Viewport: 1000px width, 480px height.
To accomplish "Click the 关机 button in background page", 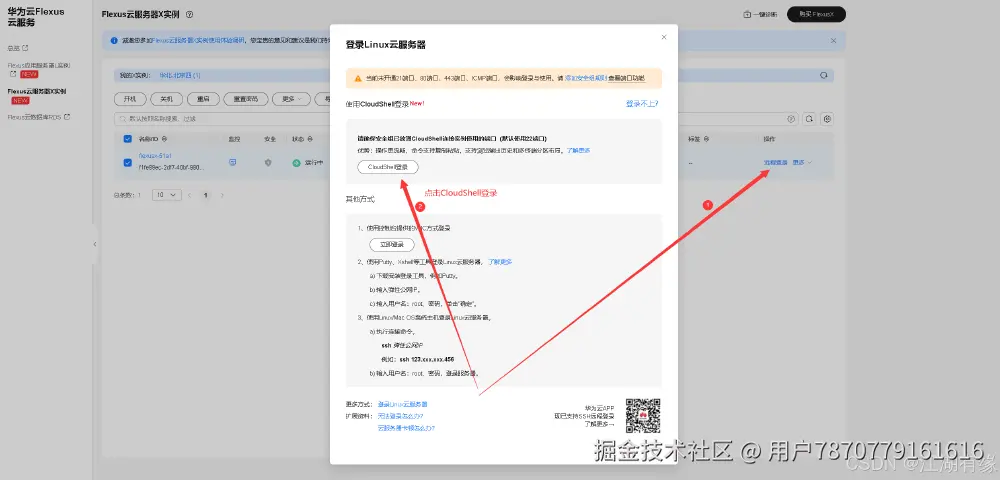I will pyautogui.click(x=166, y=99).
